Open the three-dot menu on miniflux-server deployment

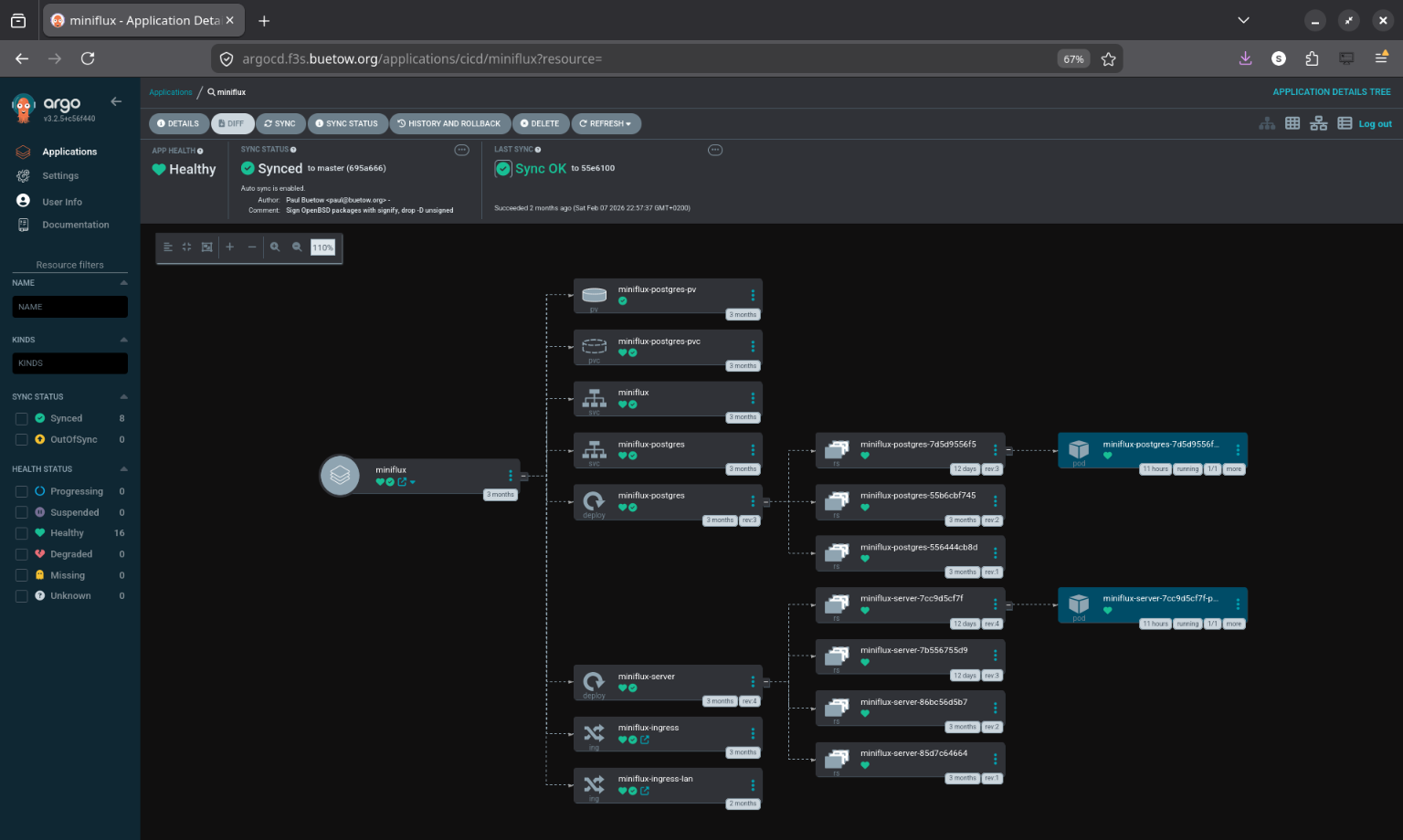754,681
